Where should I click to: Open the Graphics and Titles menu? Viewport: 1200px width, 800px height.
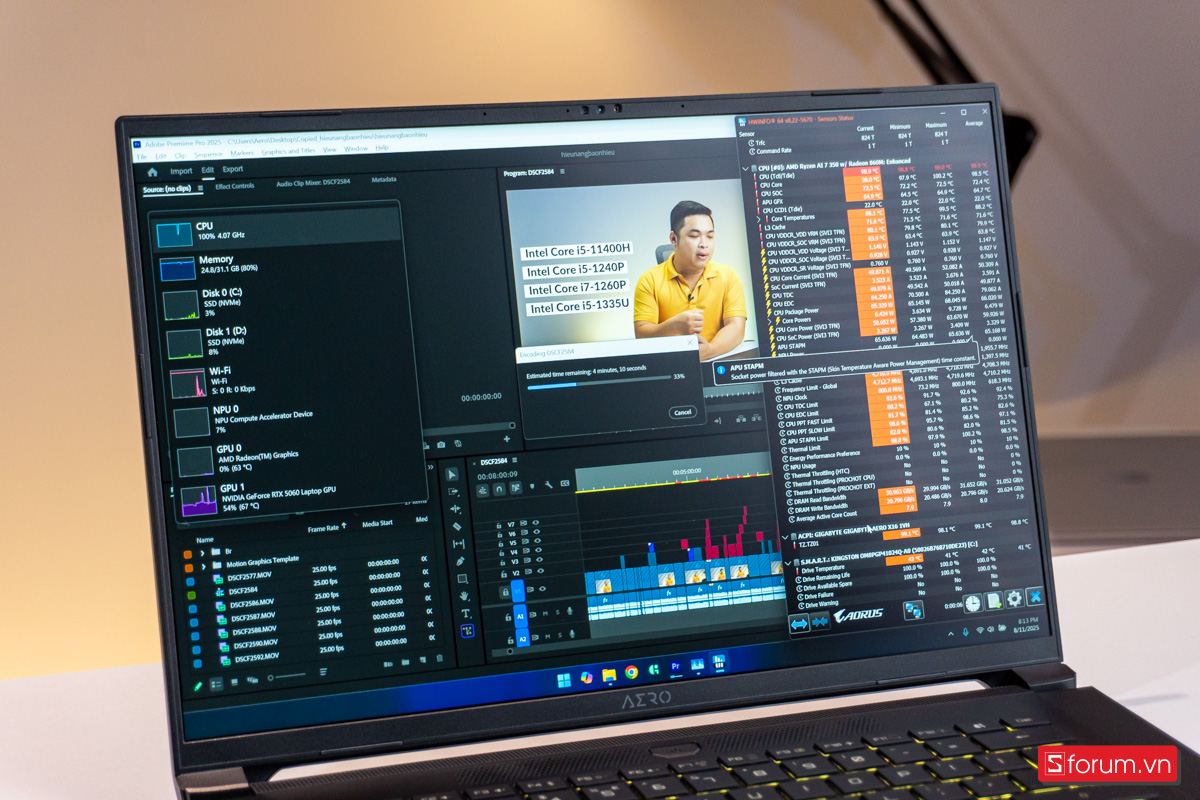pos(288,151)
